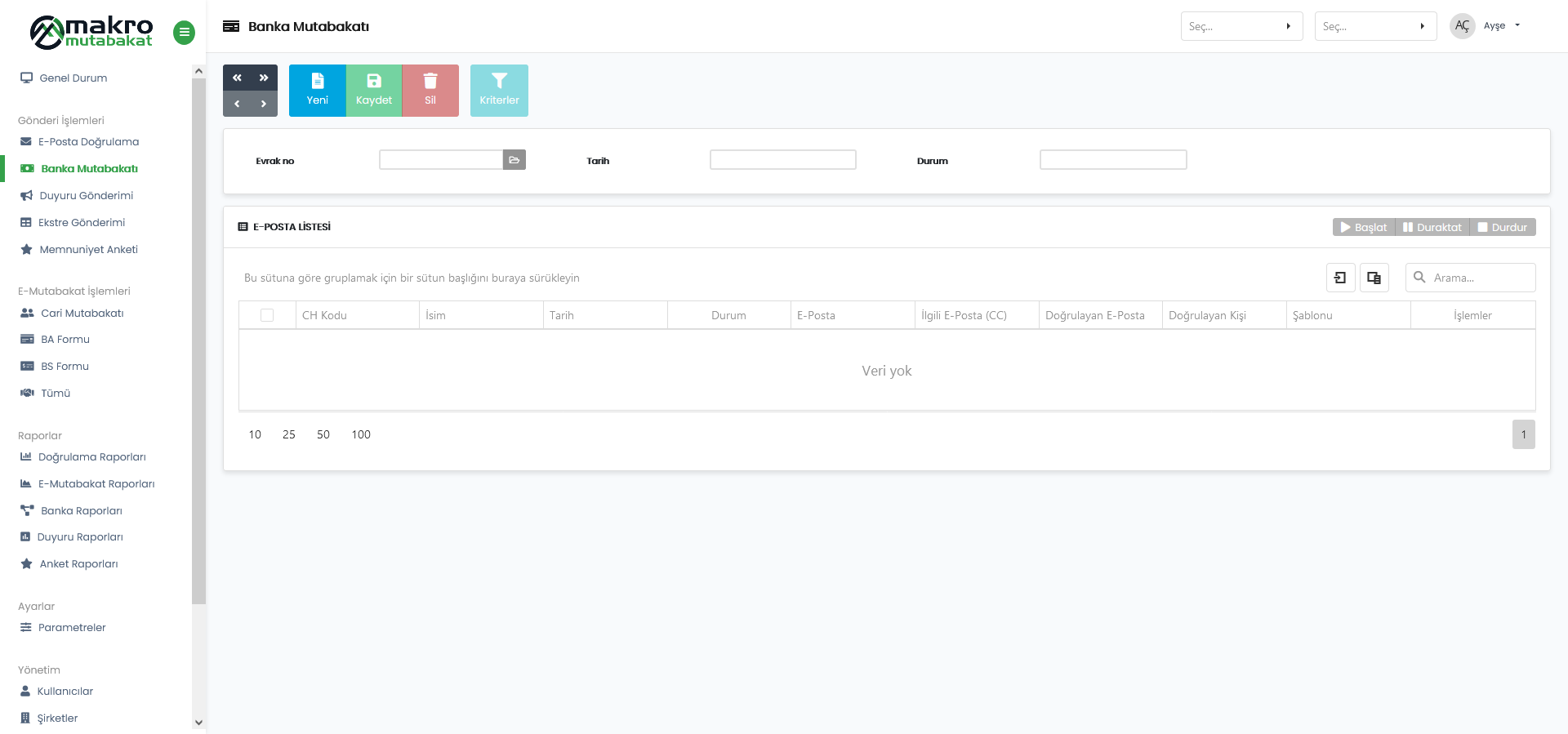Navigate to Cari Mutabakatı menu item
This screenshot has width=1568, height=734.
[x=82, y=314]
